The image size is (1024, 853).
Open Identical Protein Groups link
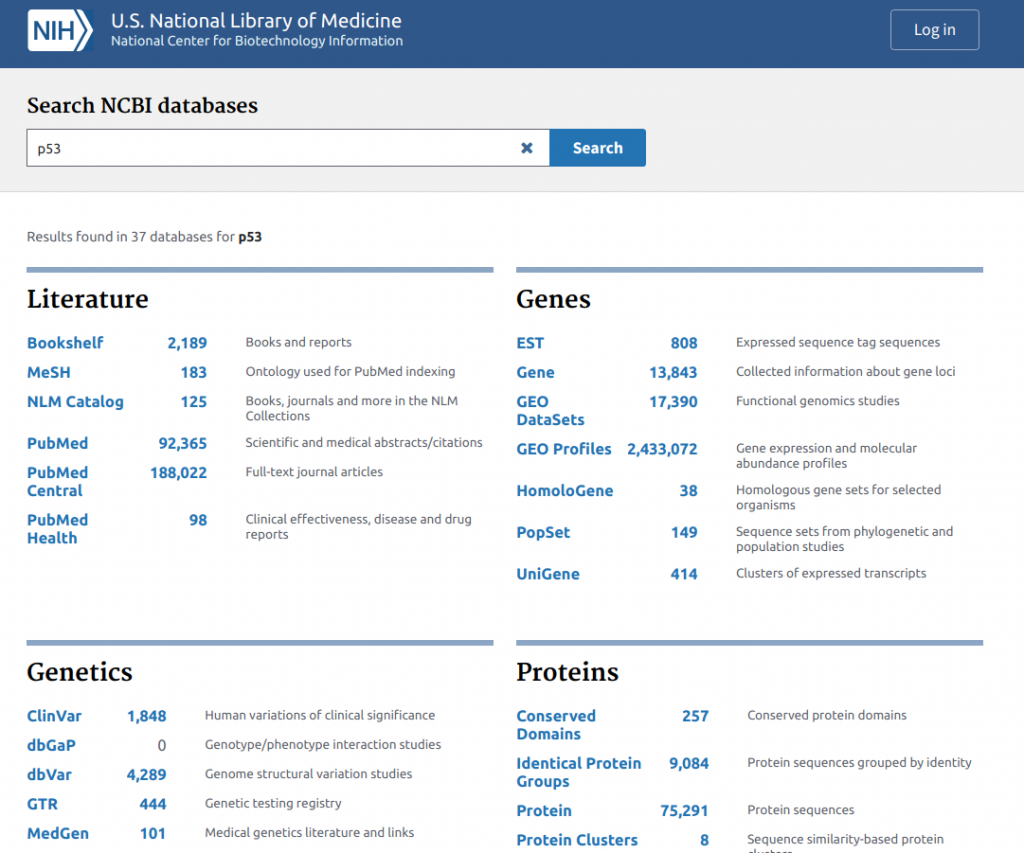579,772
